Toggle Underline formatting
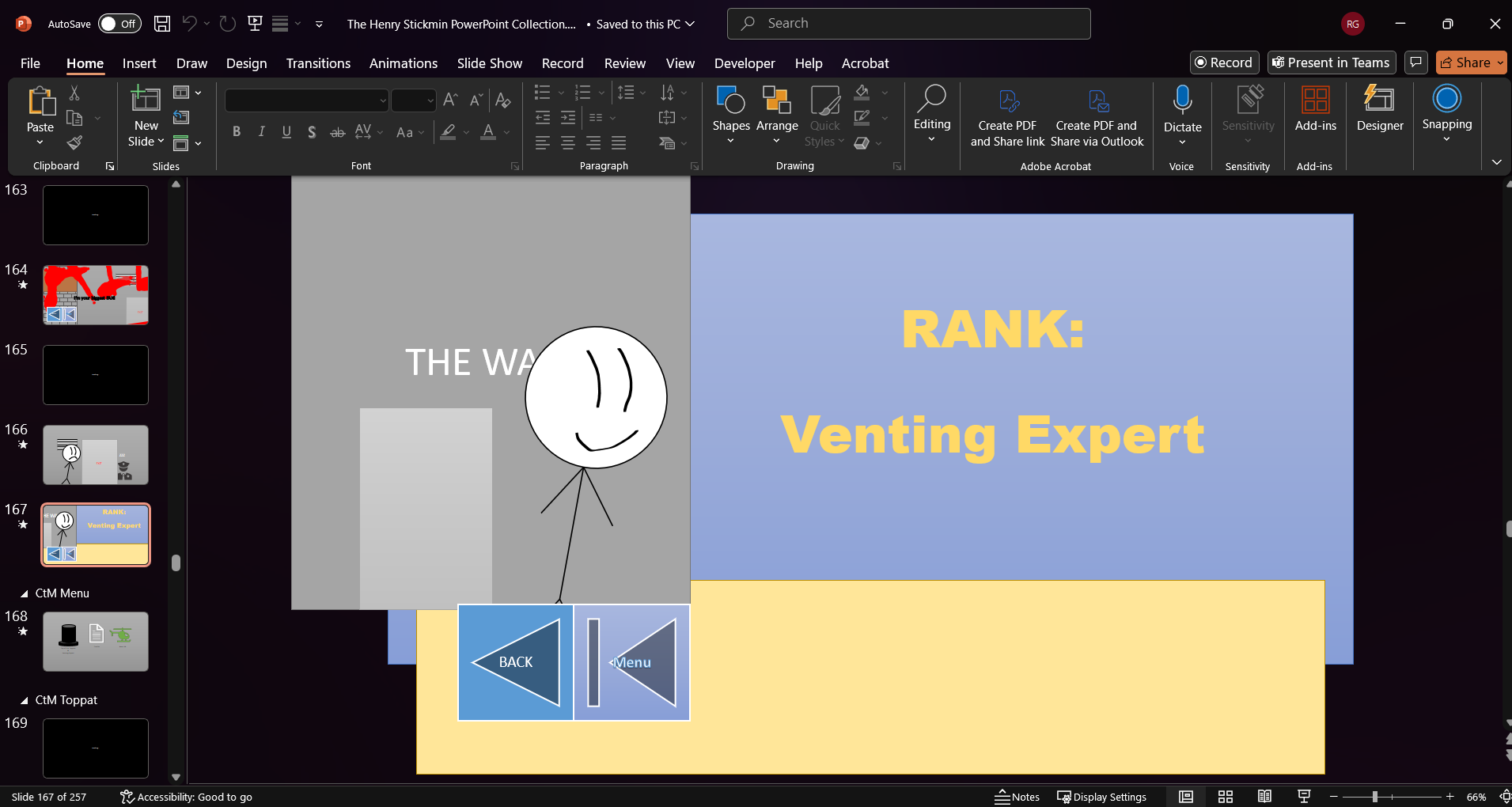This screenshot has height=807, width=1512. click(286, 132)
